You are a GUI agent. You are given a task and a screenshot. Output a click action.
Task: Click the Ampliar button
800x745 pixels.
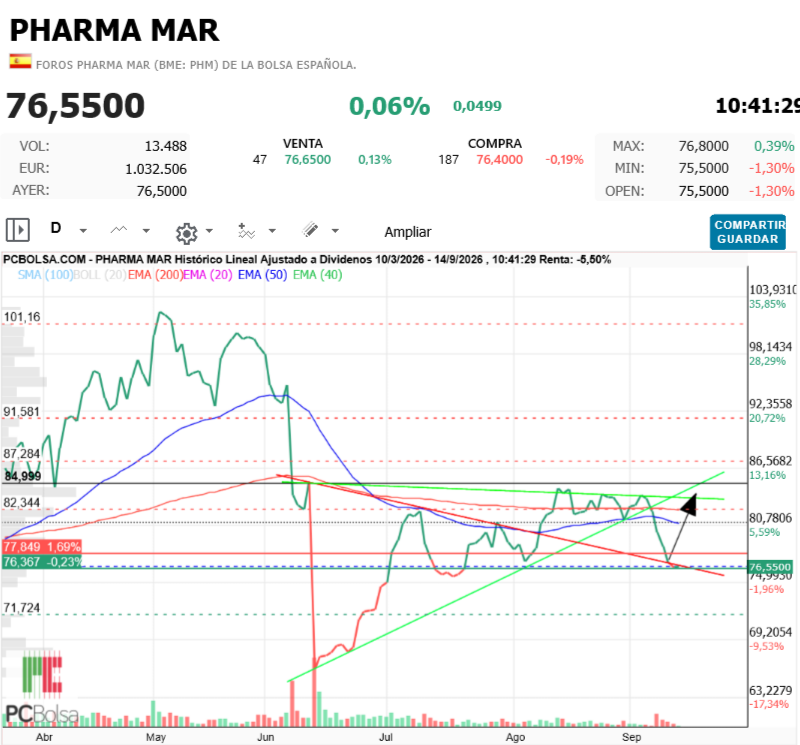[408, 232]
